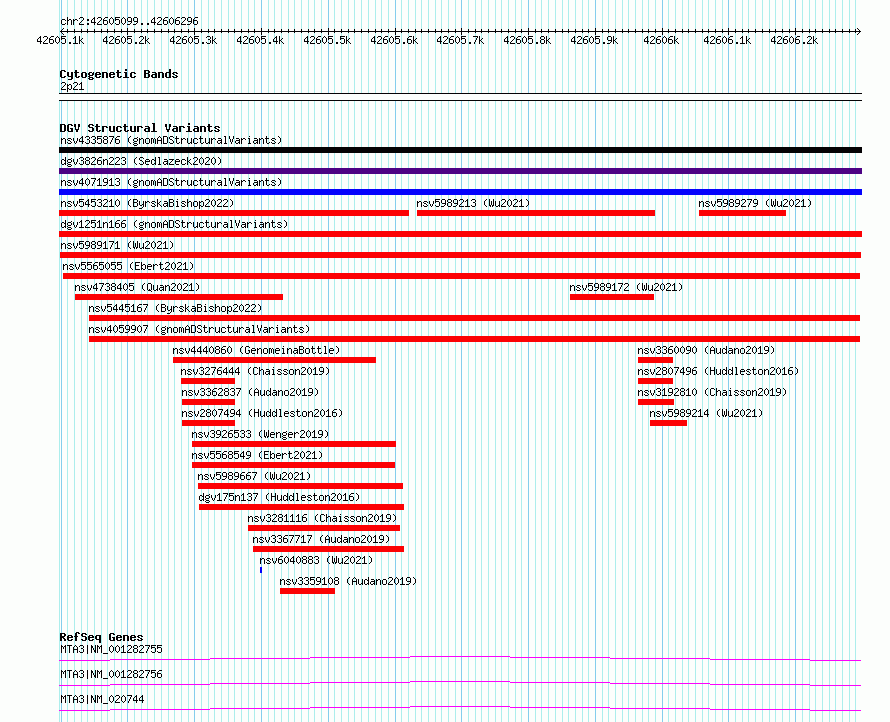Open nsv4071913 gnomAD variant label
Viewport: 890px width, 722px height.
[171, 182]
